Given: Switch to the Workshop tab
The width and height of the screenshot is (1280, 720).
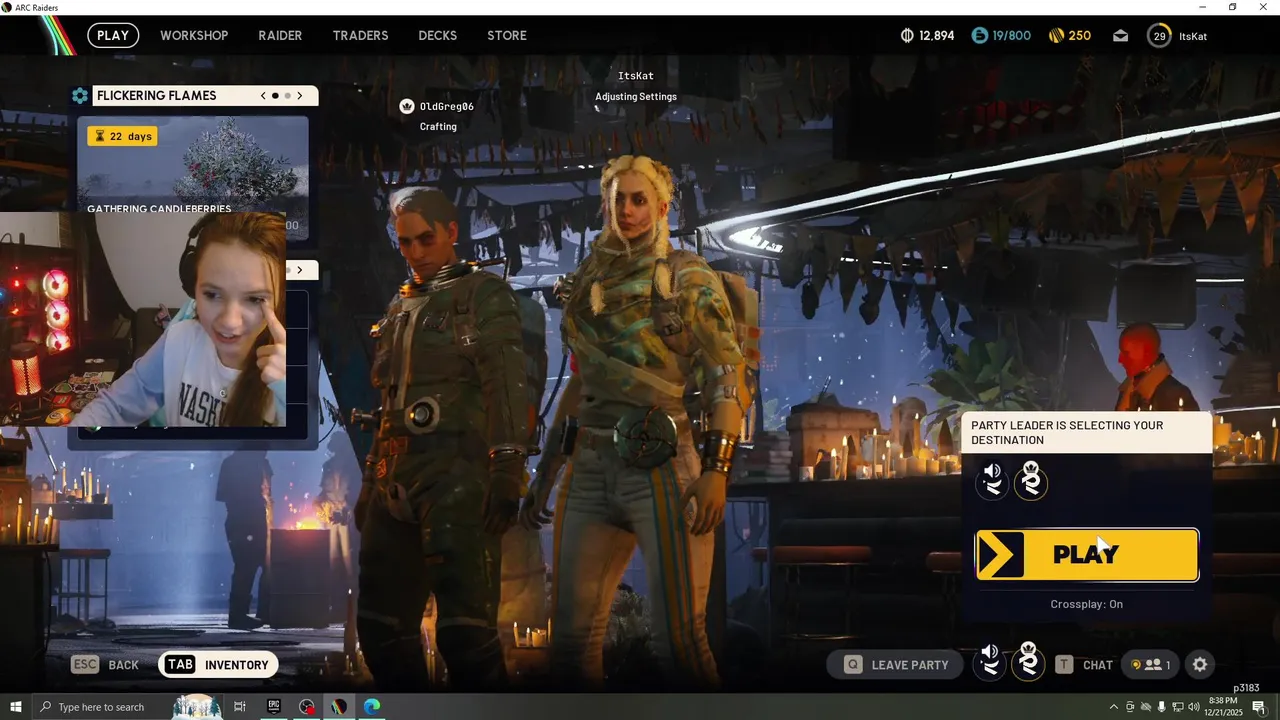Looking at the screenshot, I should click(194, 35).
